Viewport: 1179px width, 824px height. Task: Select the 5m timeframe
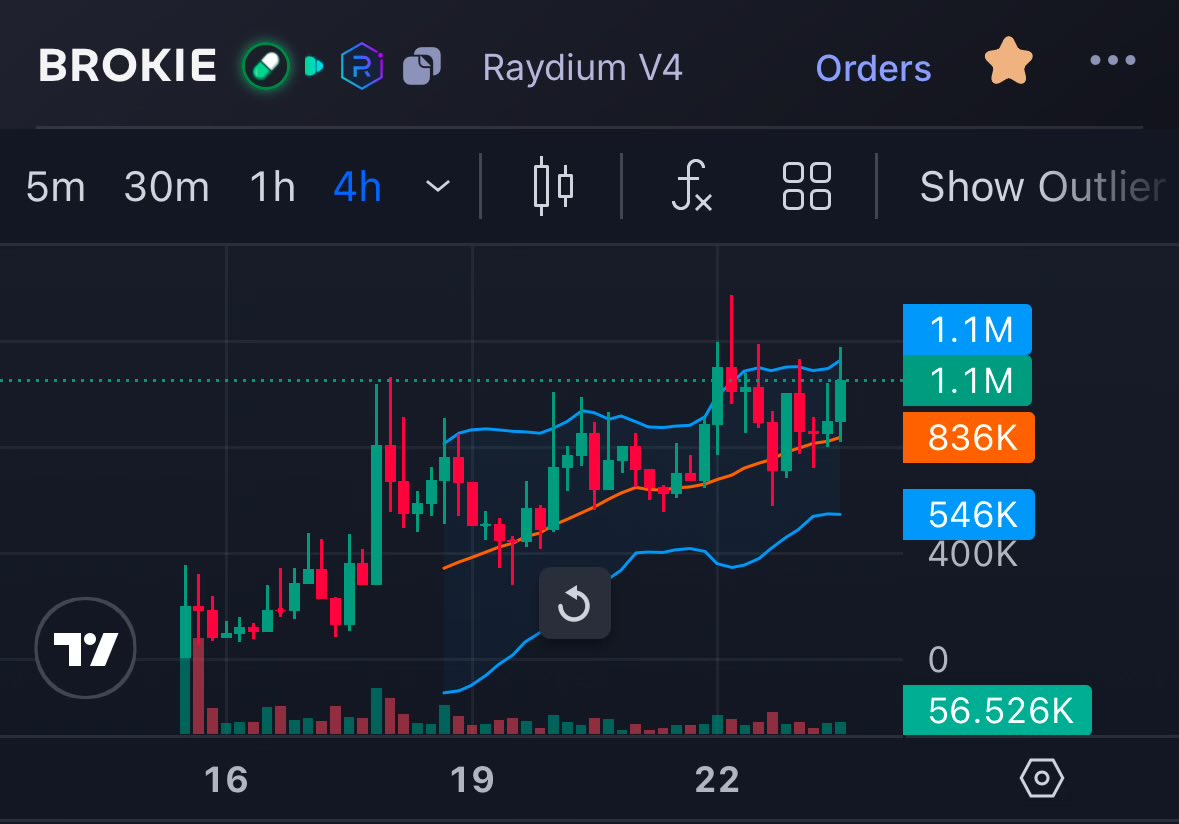pyautogui.click(x=56, y=186)
